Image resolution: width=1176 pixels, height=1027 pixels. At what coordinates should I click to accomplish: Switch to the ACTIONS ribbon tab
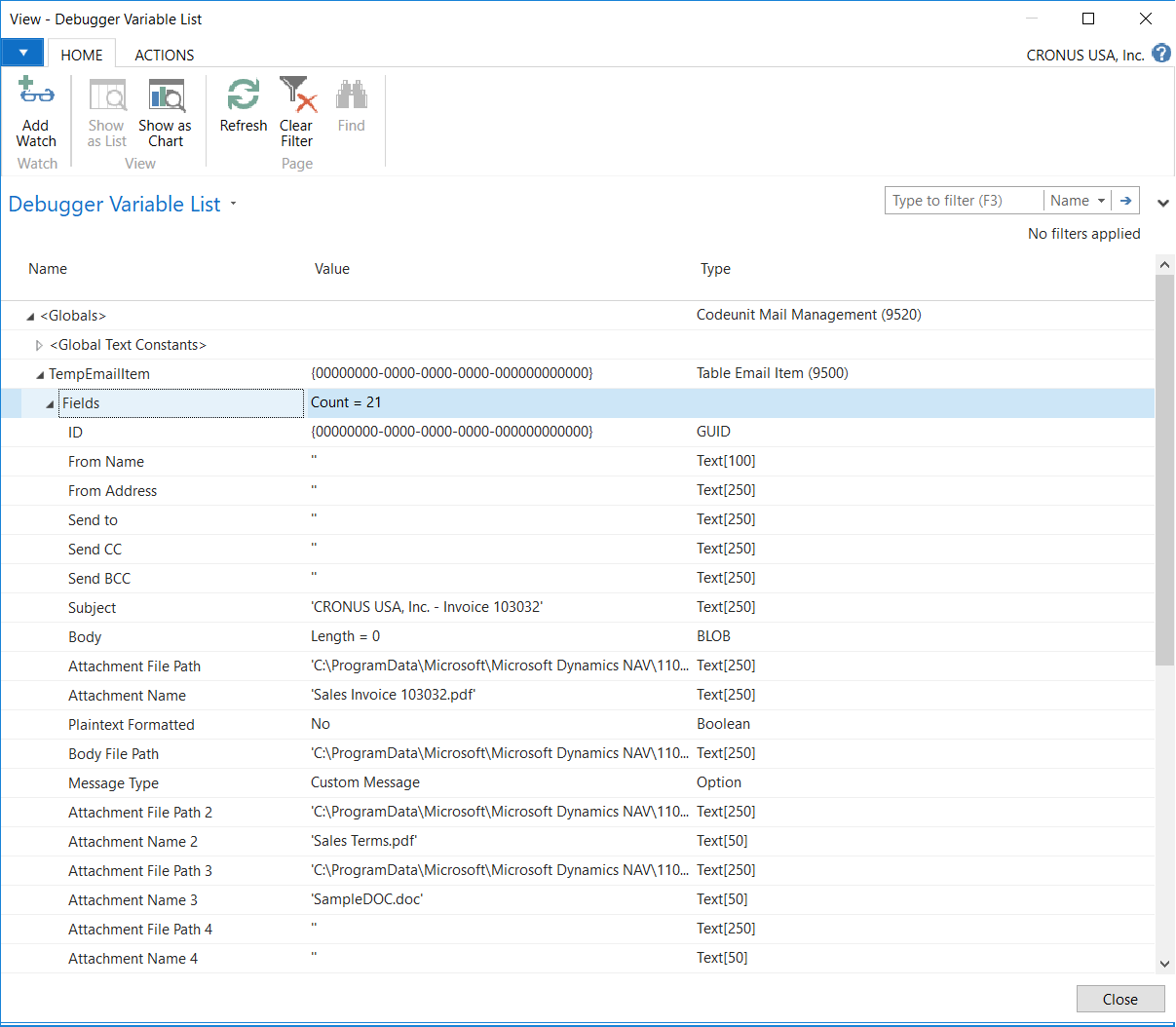coord(164,56)
